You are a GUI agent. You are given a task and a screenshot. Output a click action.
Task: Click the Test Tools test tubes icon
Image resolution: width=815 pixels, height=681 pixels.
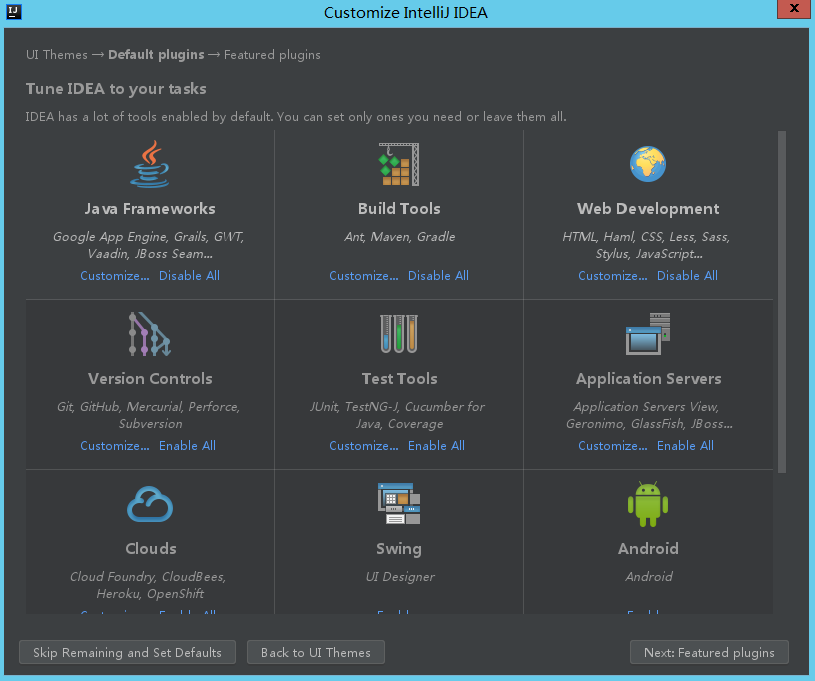399,334
